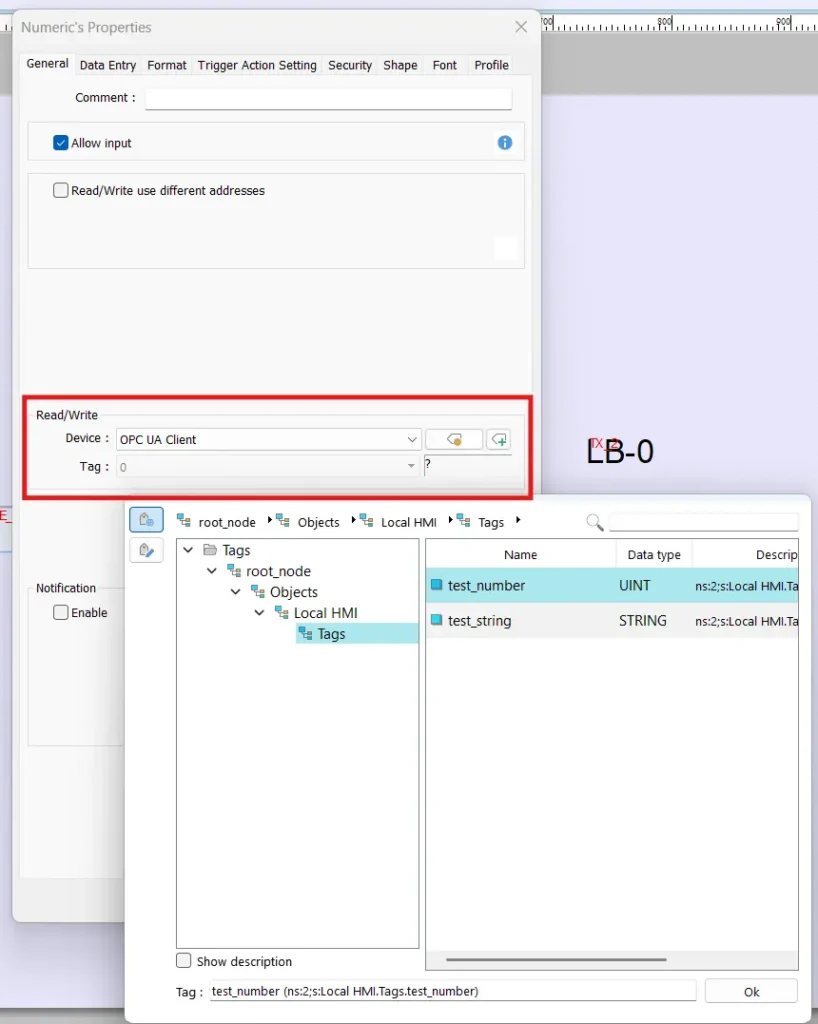This screenshot has width=818, height=1024.
Task: Enable Read/Write use different addresses
Action: [60, 190]
